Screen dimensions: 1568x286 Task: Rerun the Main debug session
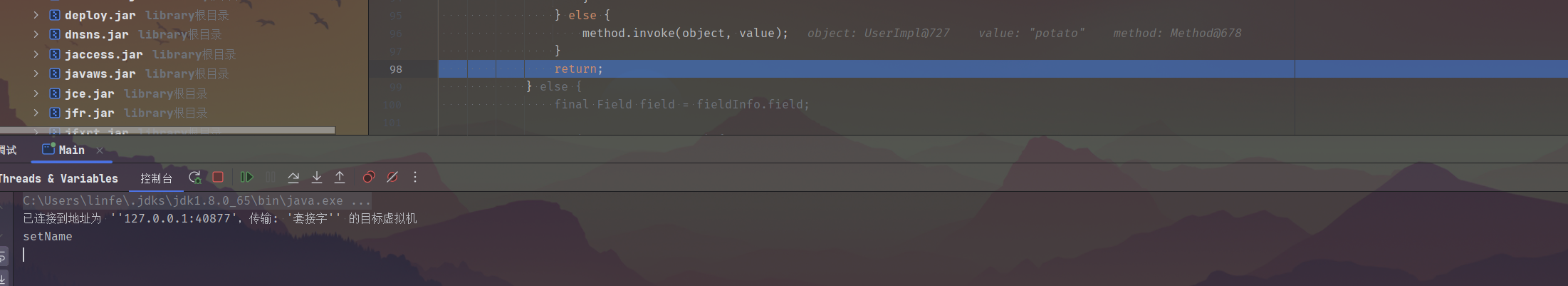pos(194,178)
